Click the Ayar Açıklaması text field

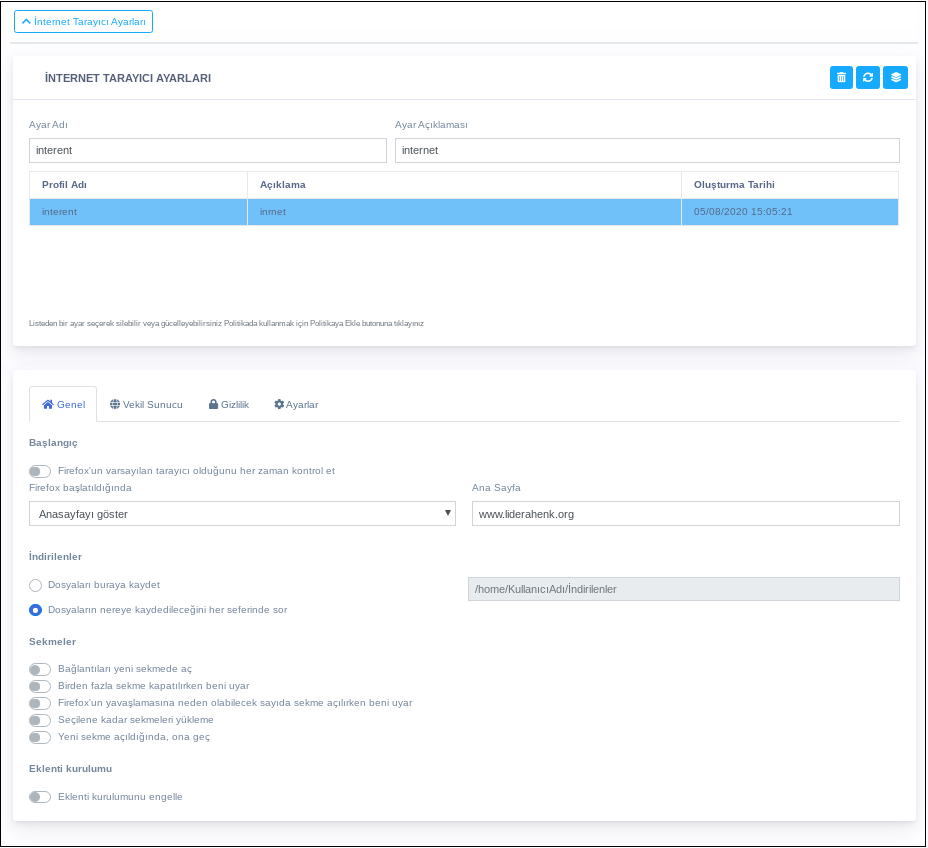click(x=647, y=150)
